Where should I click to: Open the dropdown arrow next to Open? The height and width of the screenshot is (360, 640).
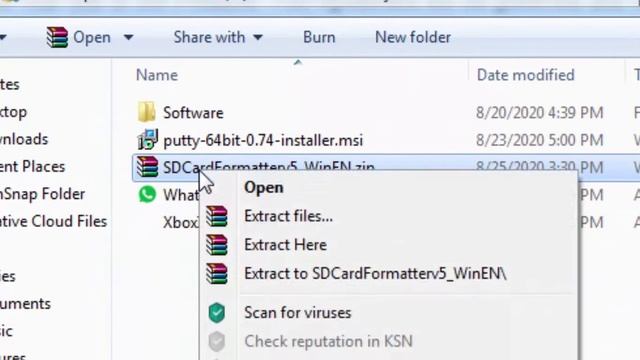point(129,38)
